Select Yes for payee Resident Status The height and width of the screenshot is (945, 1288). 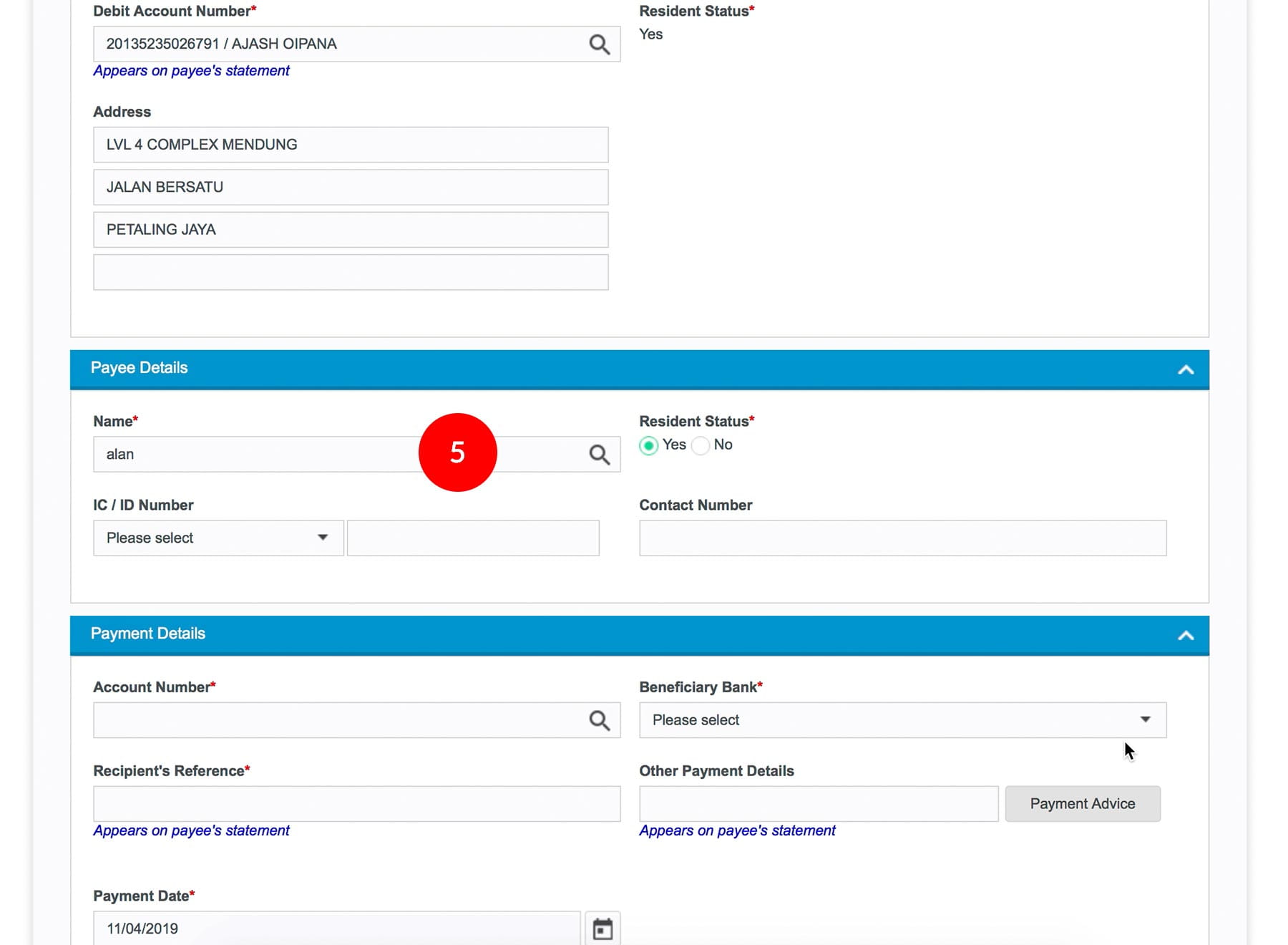pos(649,445)
